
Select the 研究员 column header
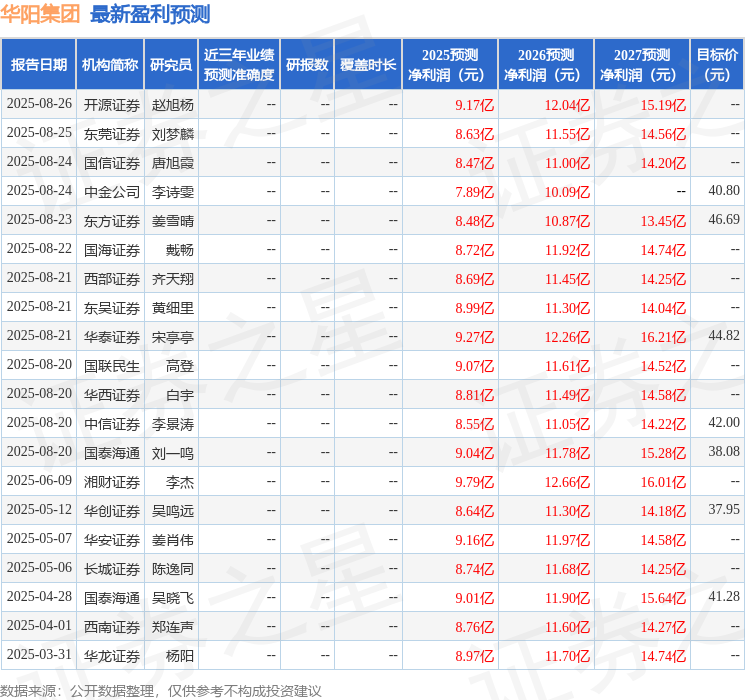click(171, 65)
